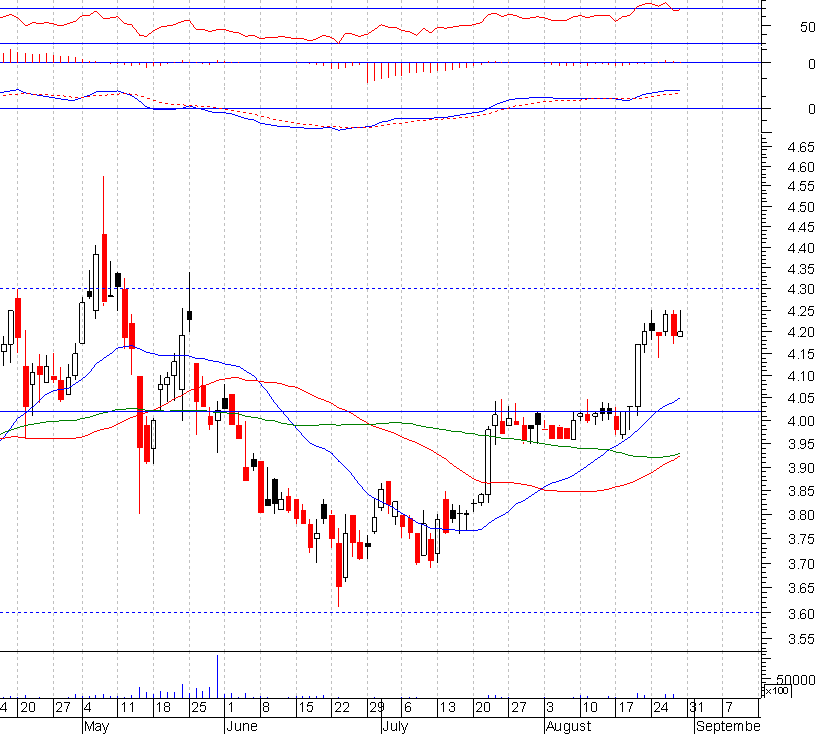Click the 4.65 price axis label

click(801, 147)
